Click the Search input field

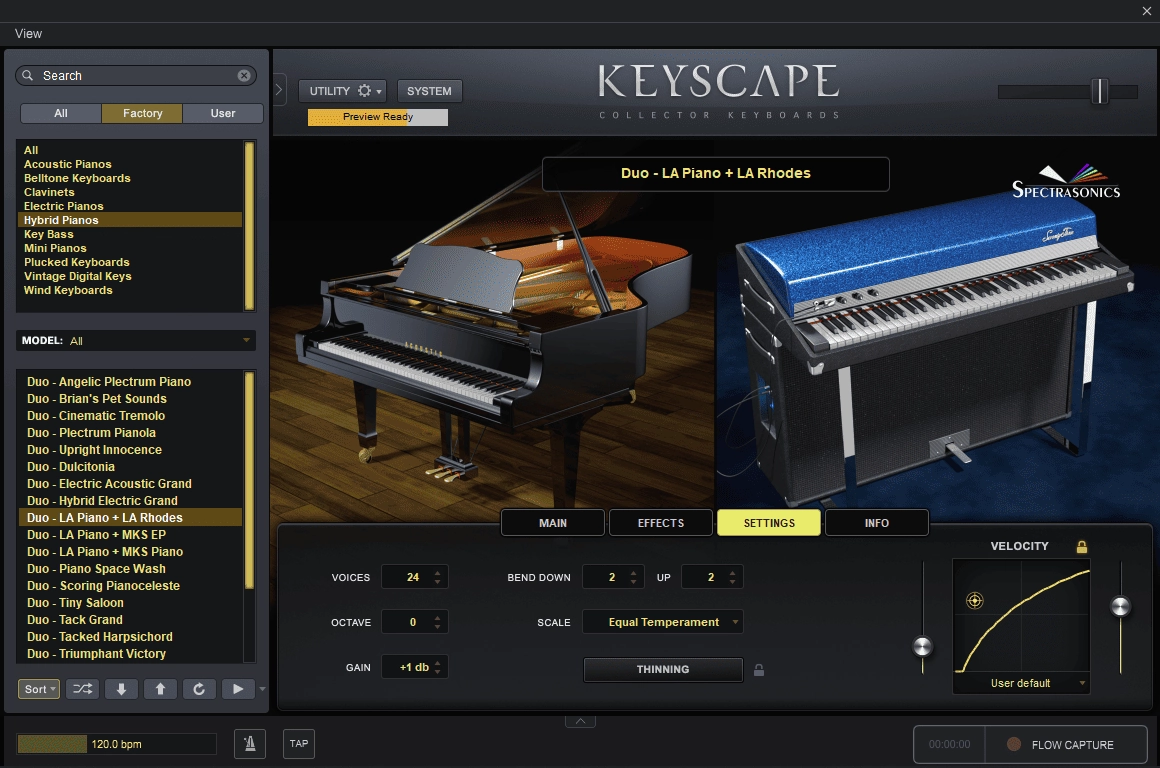[136, 75]
